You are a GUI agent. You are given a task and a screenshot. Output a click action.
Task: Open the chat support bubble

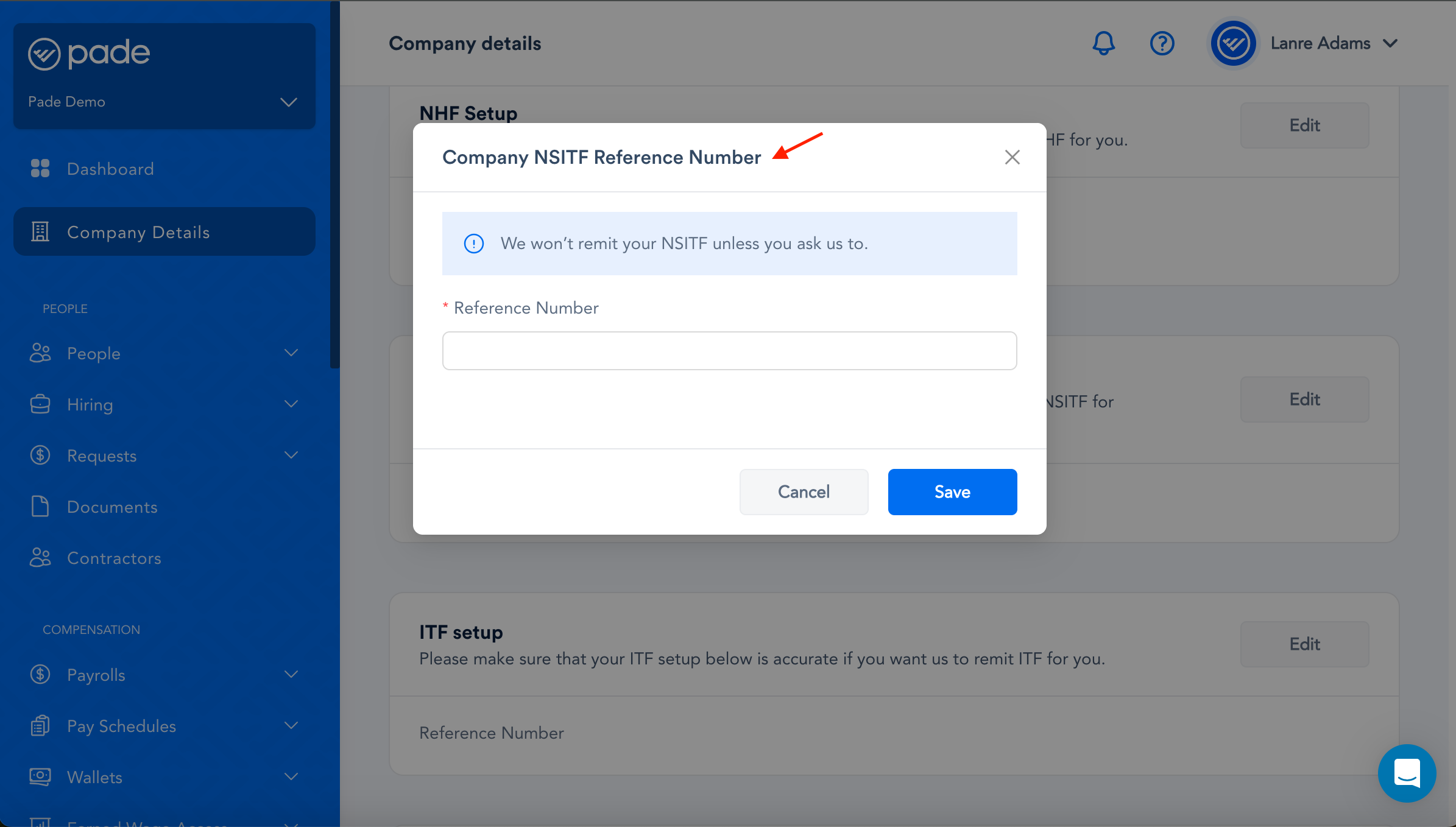point(1407,773)
